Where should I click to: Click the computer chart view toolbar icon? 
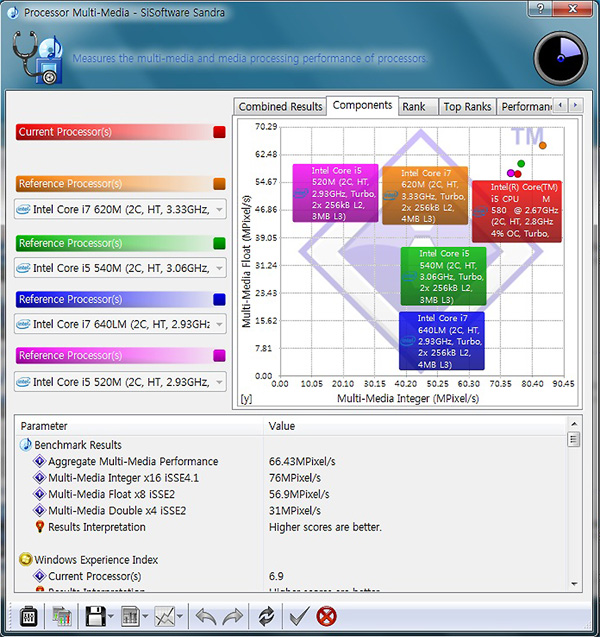(62, 617)
